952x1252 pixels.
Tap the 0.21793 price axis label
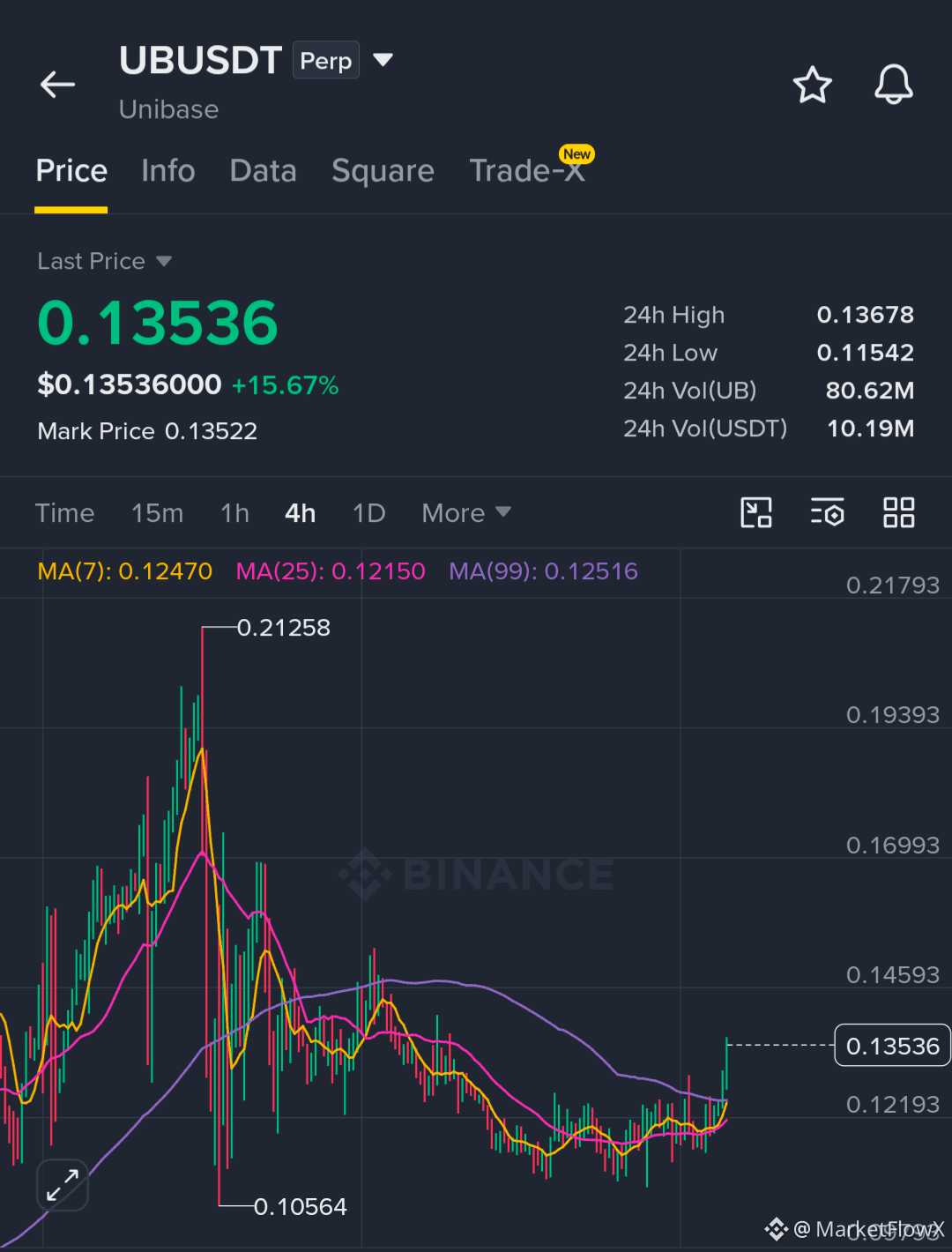[892, 585]
